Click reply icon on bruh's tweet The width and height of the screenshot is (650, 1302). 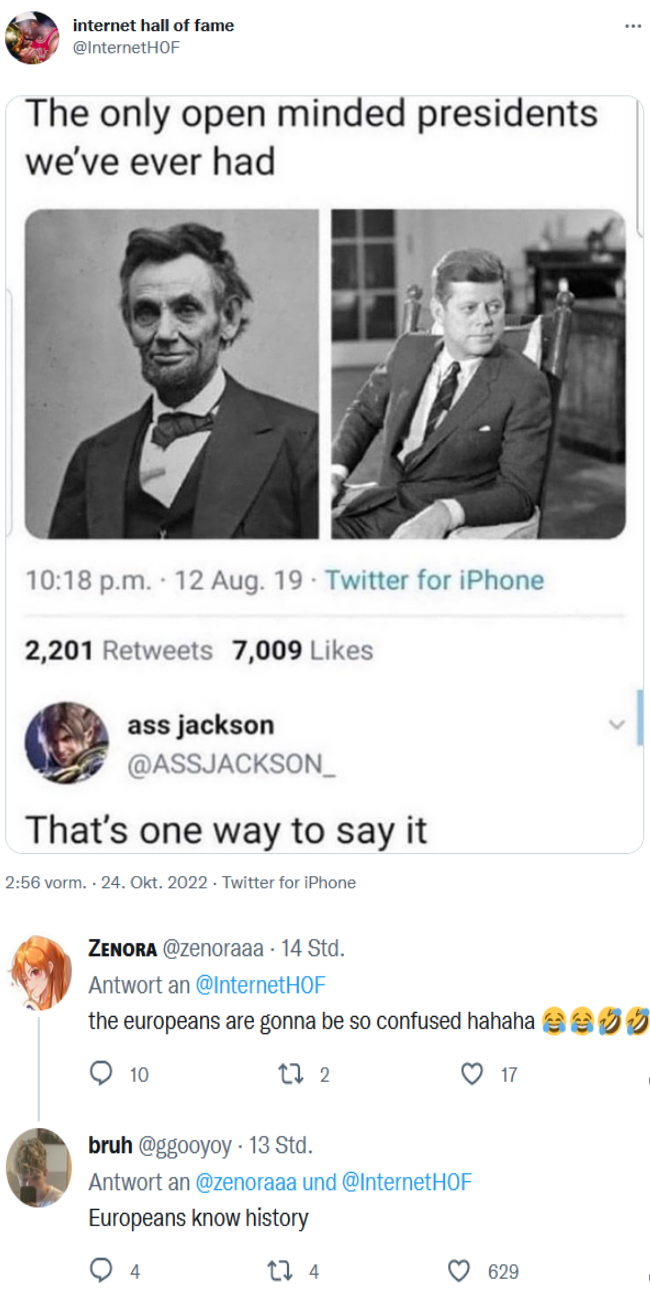coord(102,1271)
